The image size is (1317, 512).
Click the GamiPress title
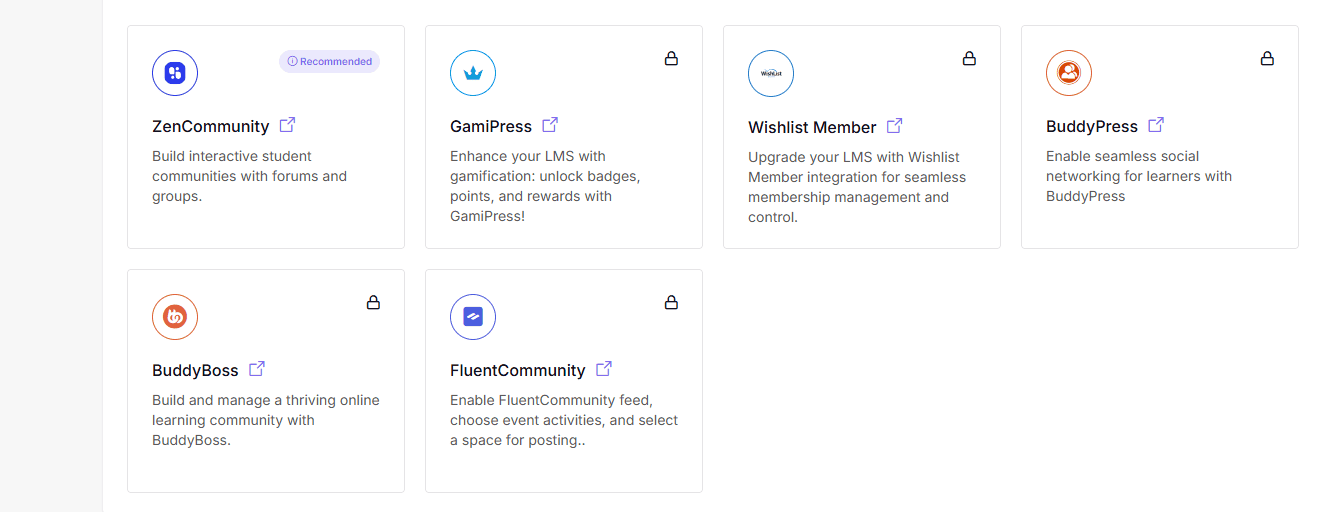tap(491, 127)
